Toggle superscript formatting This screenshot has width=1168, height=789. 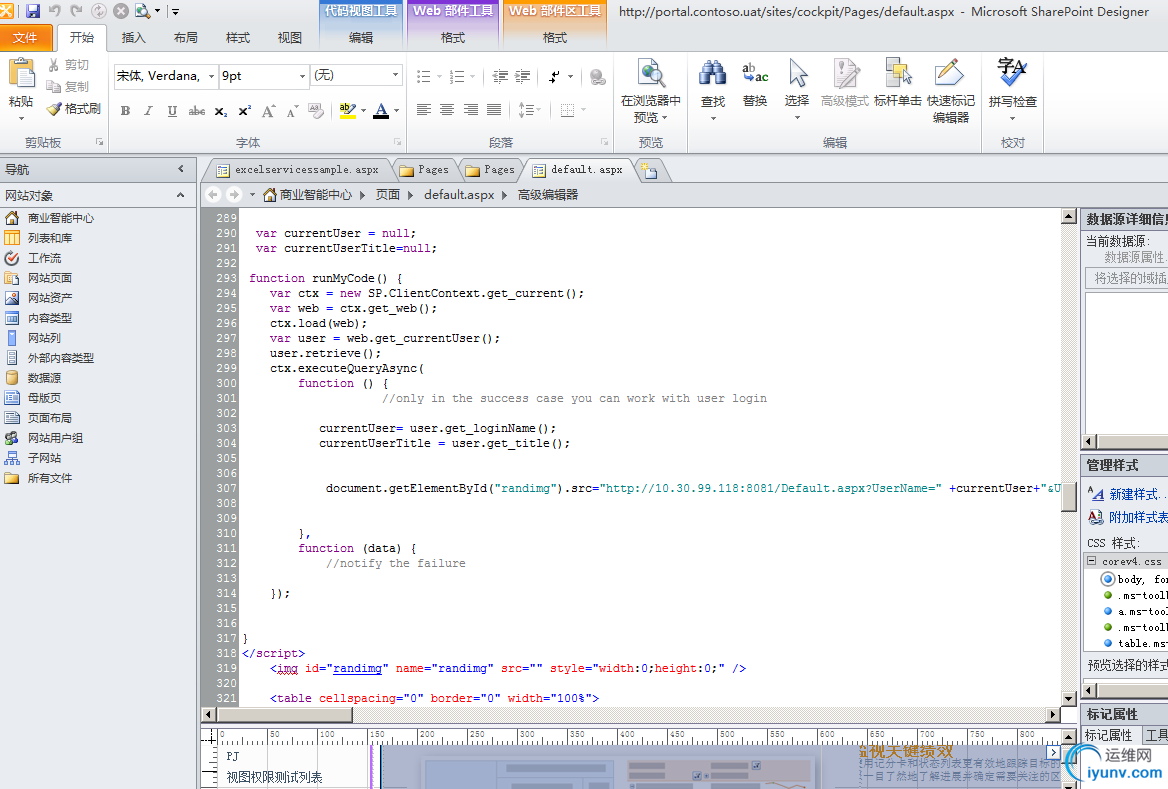(x=244, y=111)
